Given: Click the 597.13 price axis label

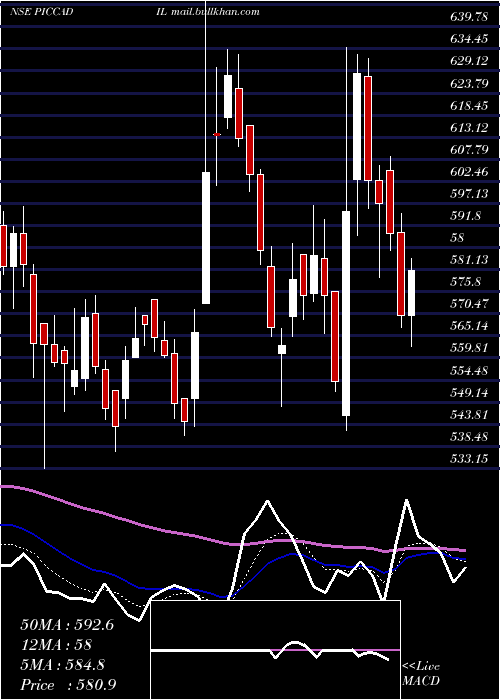Looking at the screenshot, I should [x=469, y=194].
